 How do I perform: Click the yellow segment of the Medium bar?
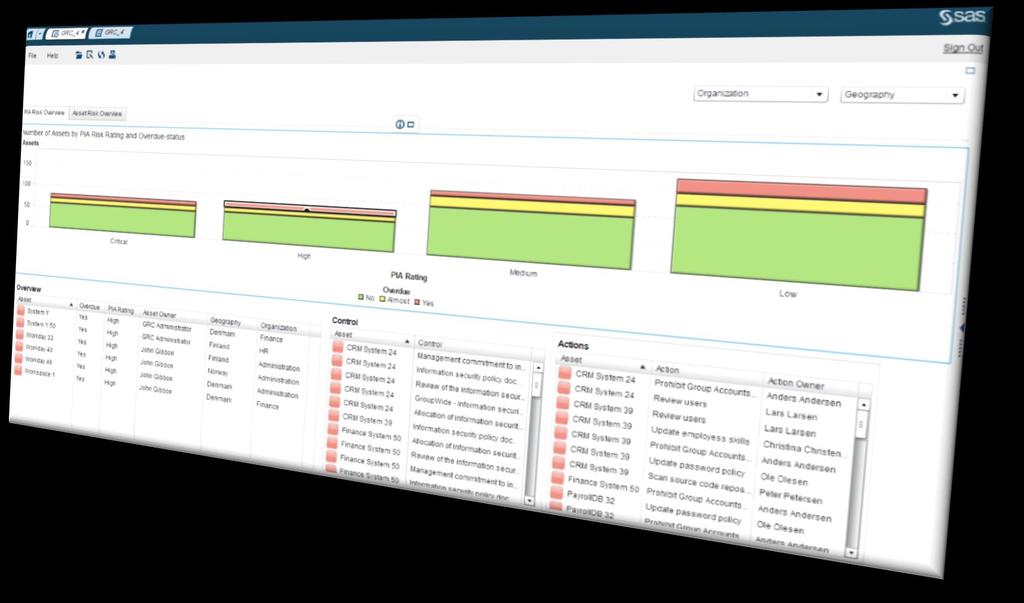click(532, 206)
